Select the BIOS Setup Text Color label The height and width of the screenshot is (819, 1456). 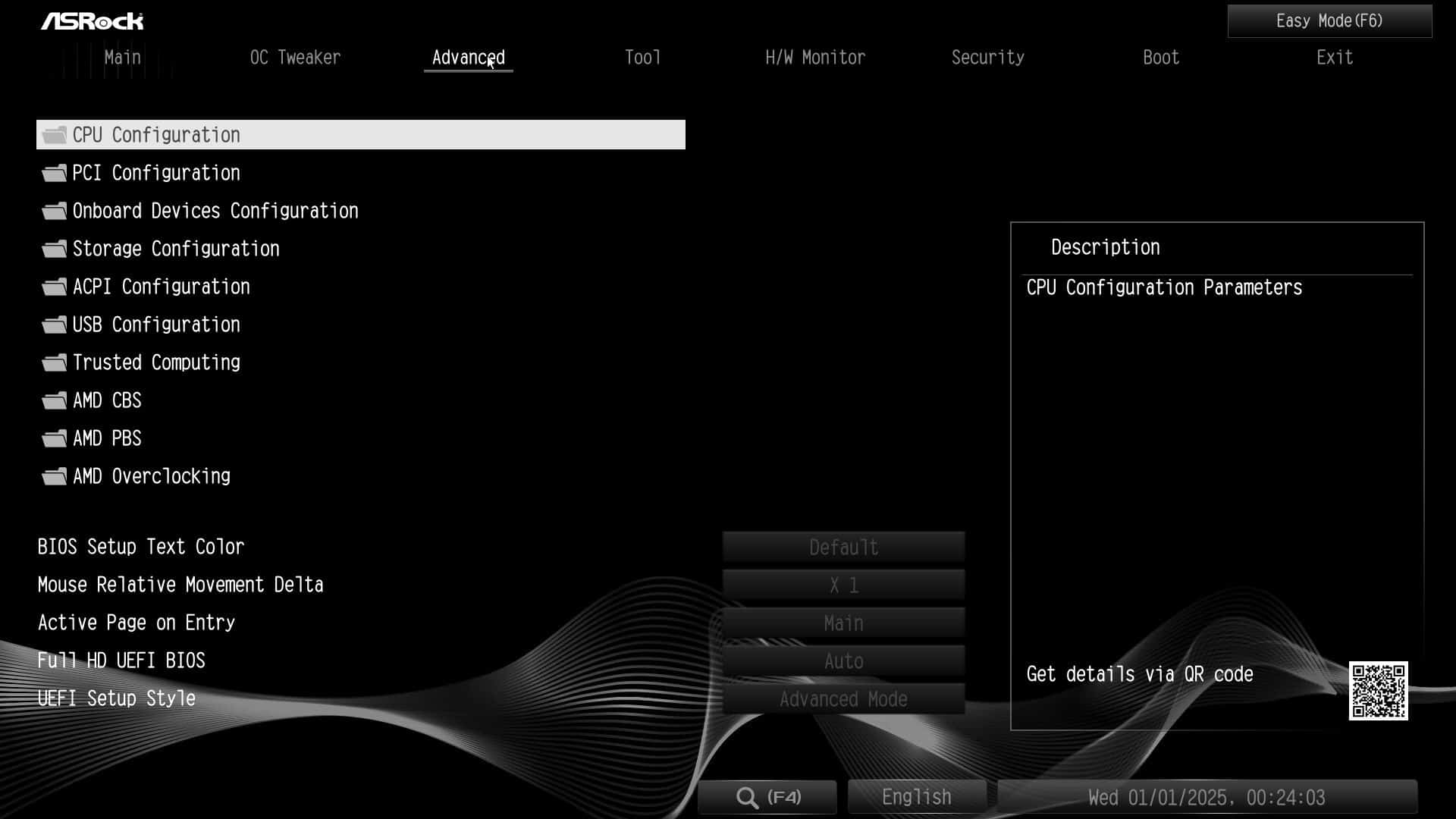(141, 547)
